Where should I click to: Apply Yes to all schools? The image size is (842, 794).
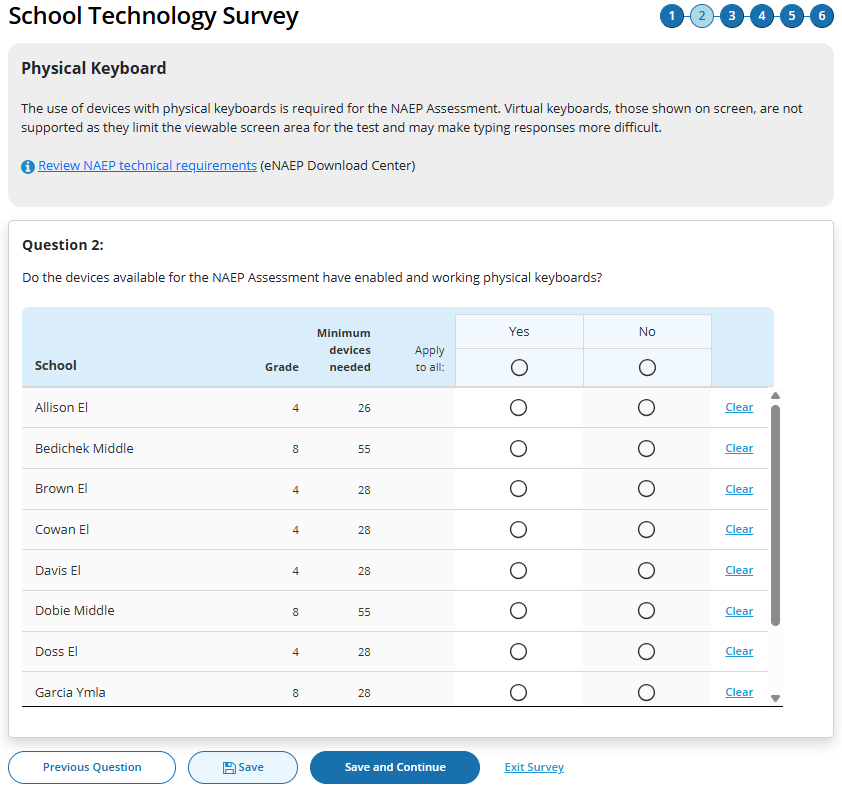click(518, 368)
